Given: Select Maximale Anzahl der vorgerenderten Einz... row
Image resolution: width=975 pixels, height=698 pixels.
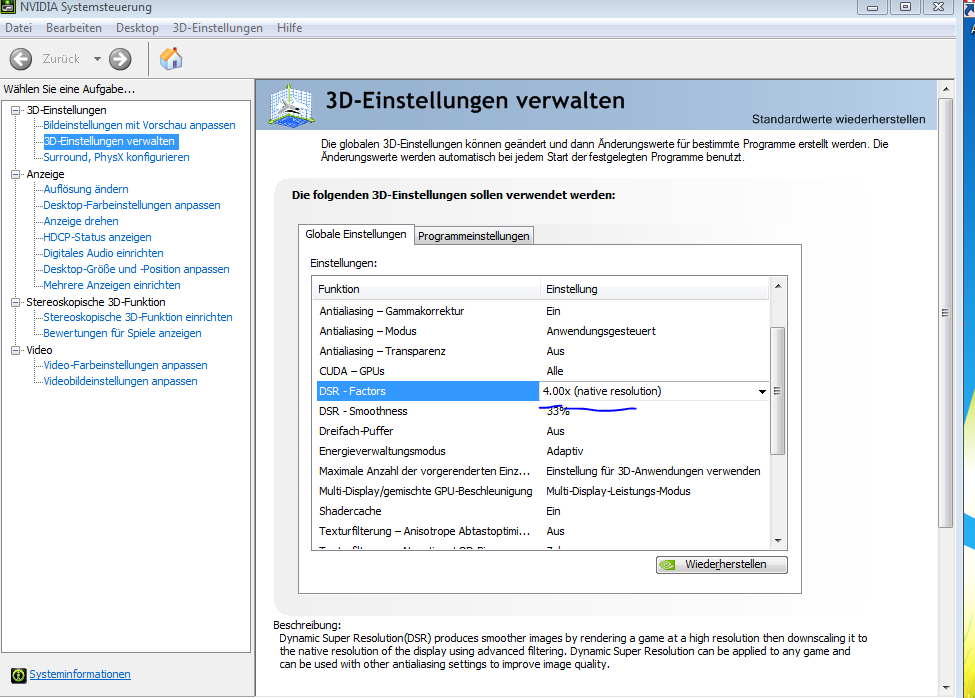Looking at the screenshot, I should tap(542, 471).
